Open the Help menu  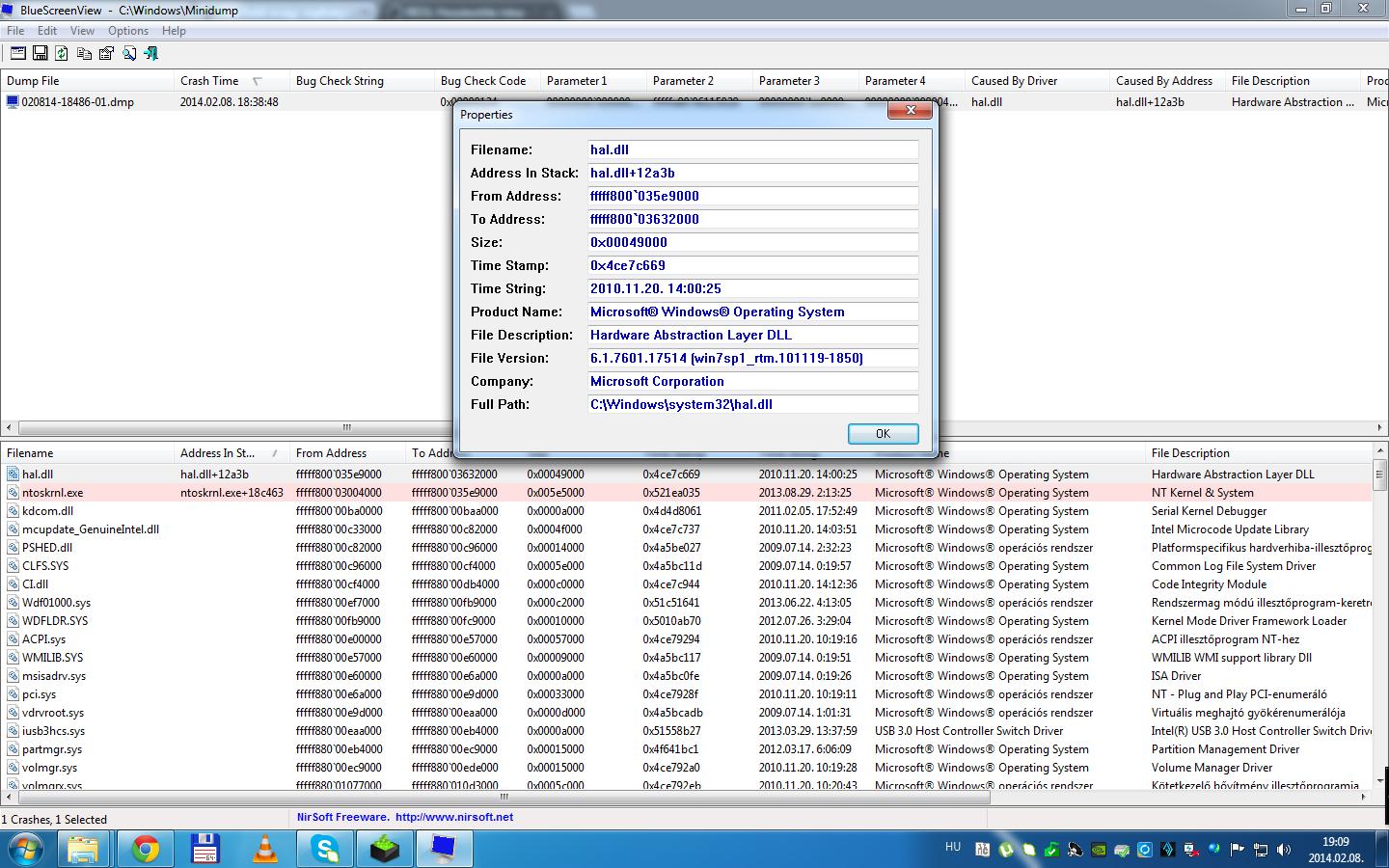(x=174, y=31)
